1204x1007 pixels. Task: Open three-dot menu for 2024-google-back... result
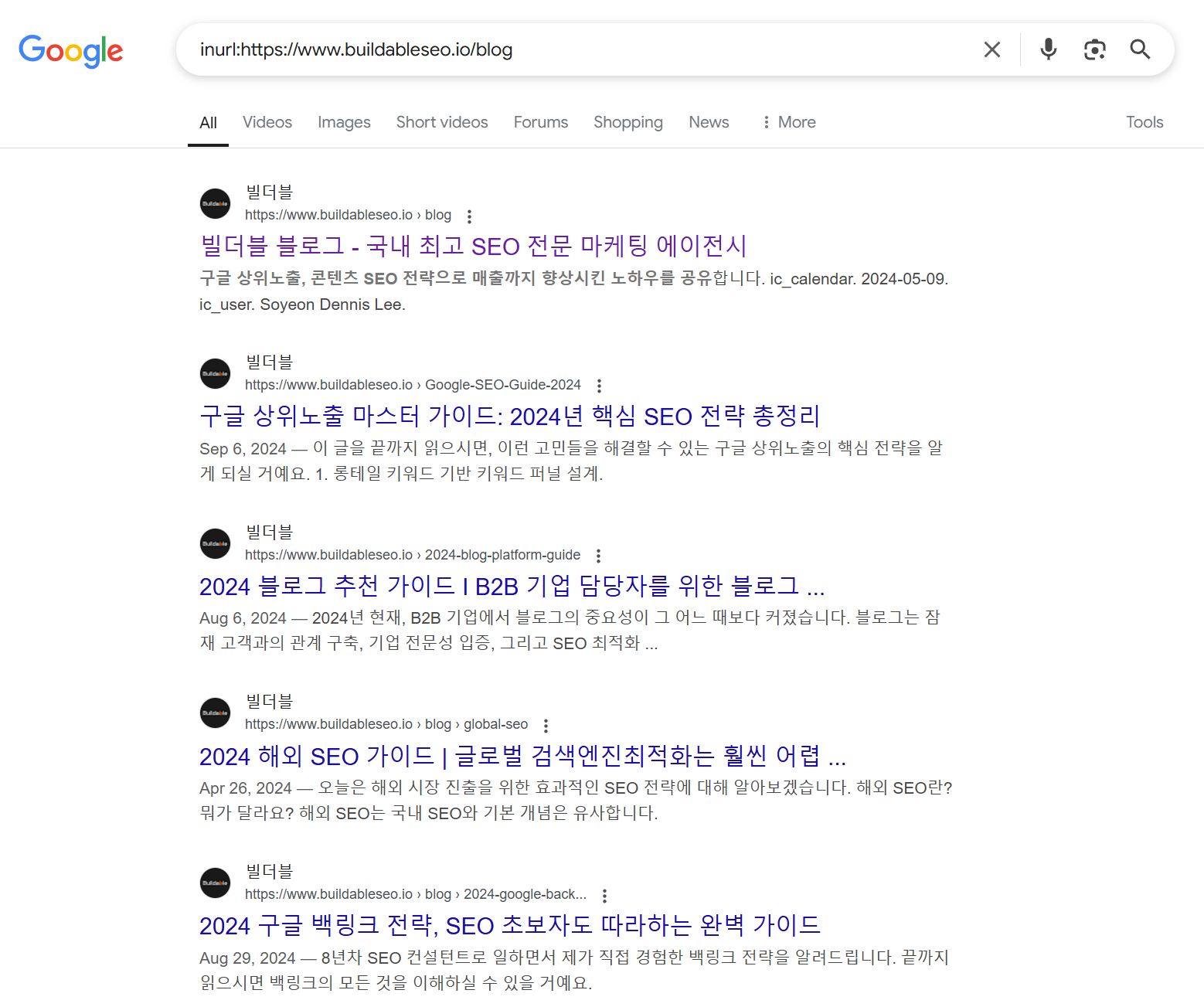click(604, 896)
